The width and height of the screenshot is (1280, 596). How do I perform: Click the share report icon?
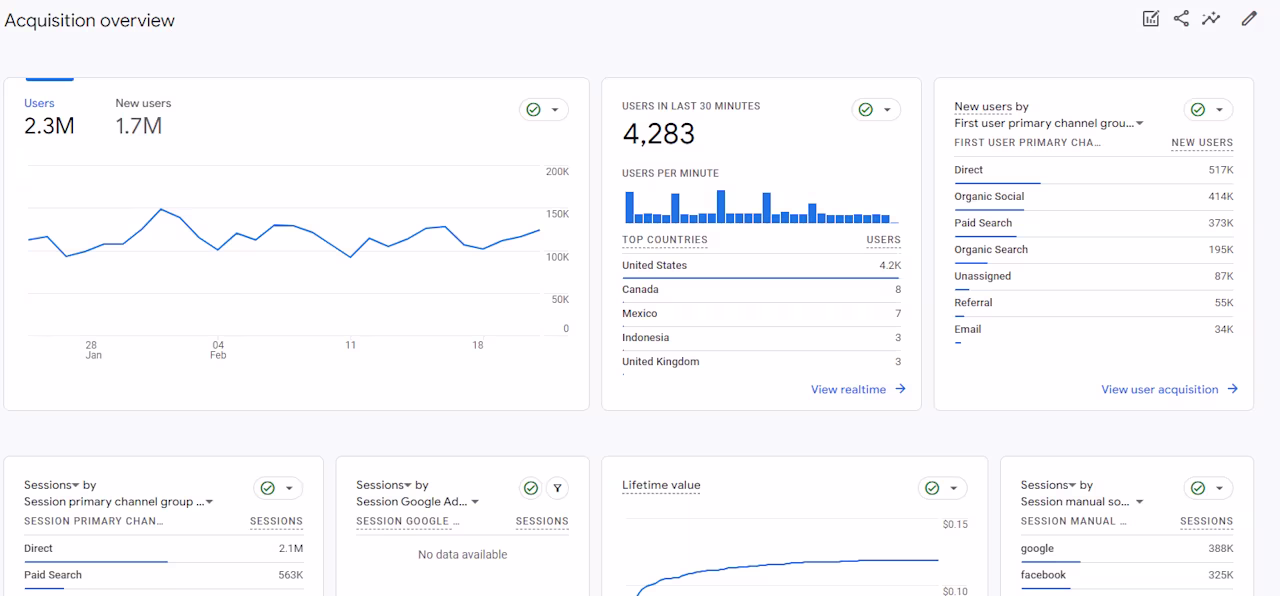coord(1181,18)
